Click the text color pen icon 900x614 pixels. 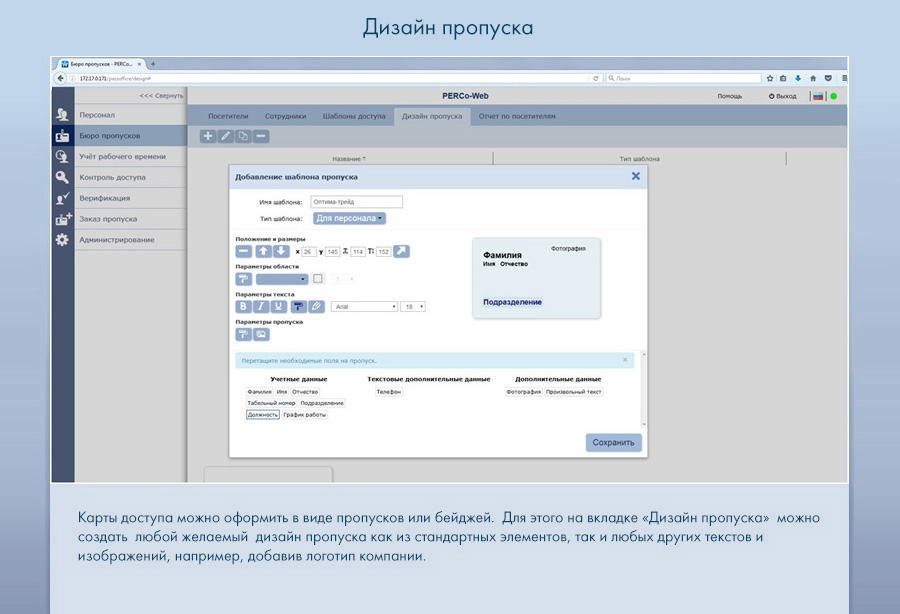pos(317,307)
